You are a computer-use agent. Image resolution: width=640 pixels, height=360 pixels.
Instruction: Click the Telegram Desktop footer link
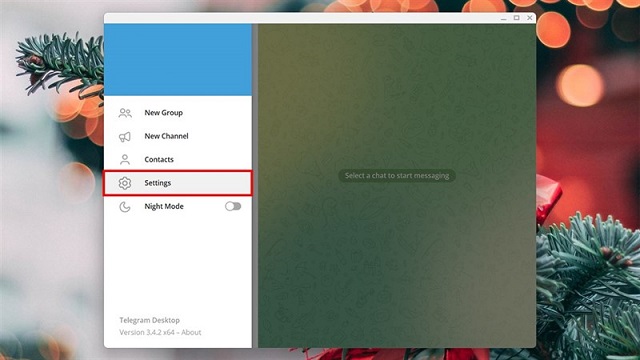coord(149,320)
